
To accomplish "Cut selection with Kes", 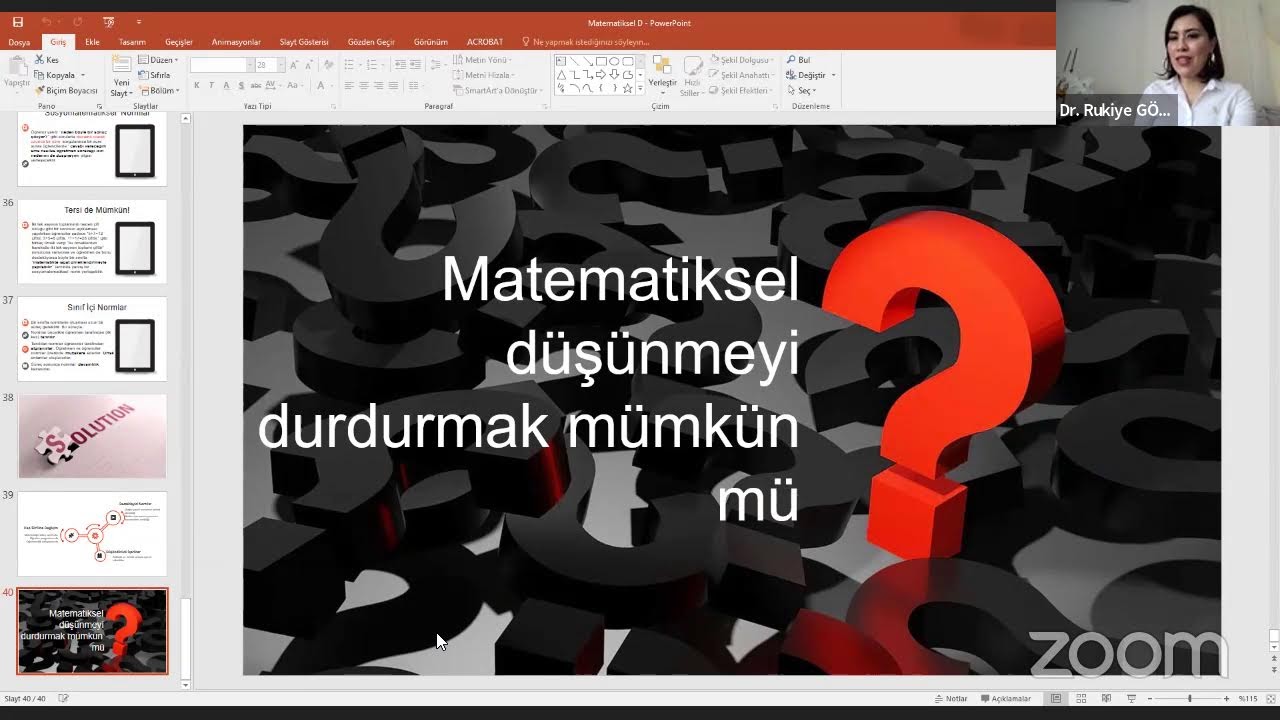I will tap(47, 60).
